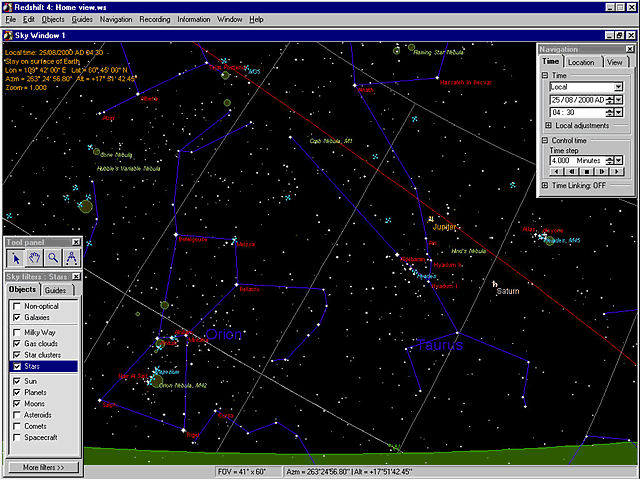The width and height of the screenshot is (640, 480).
Task: Close the Sky filters panel
Action: pos(76,276)
